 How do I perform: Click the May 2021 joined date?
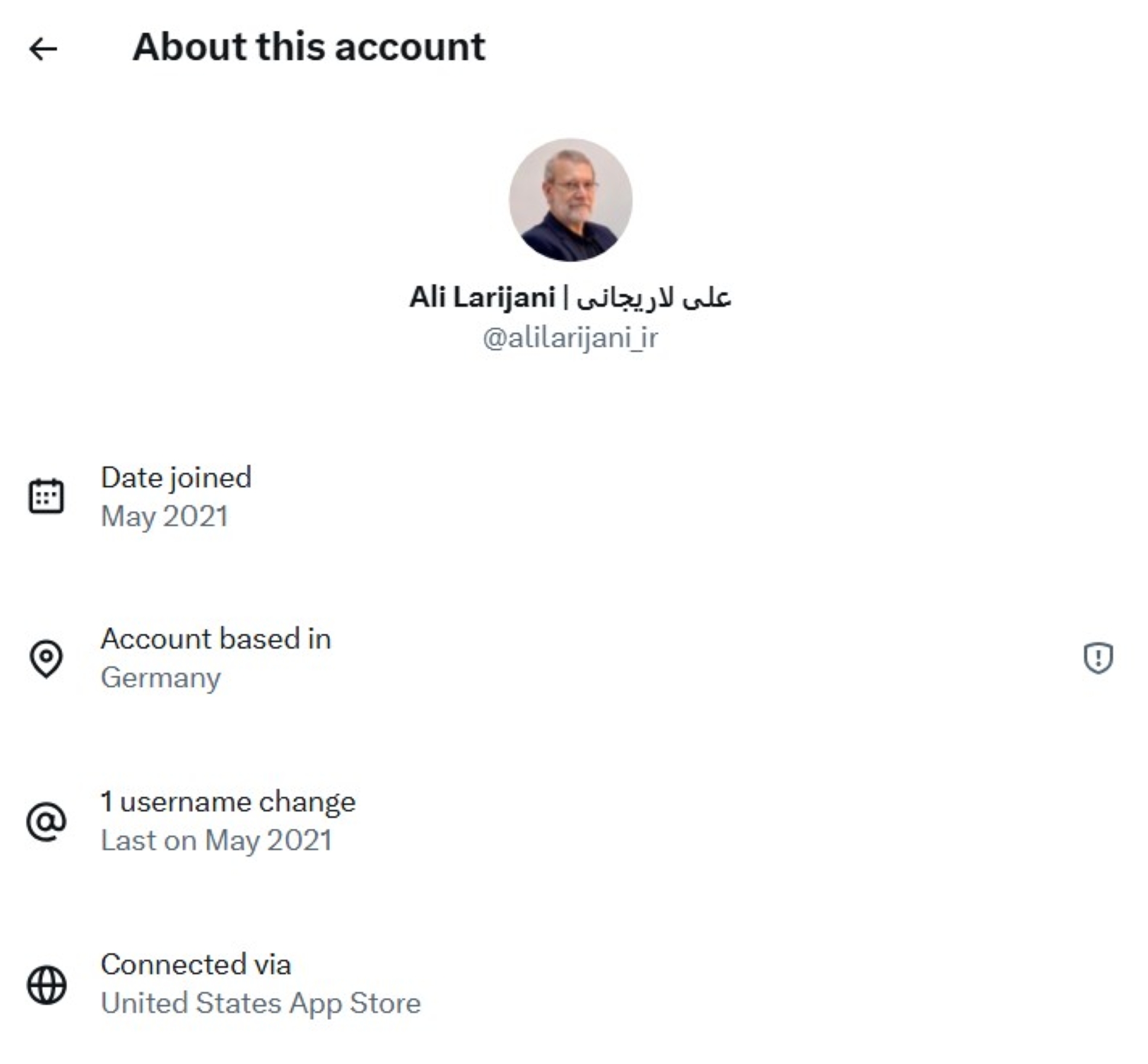[x=164, y=517]
